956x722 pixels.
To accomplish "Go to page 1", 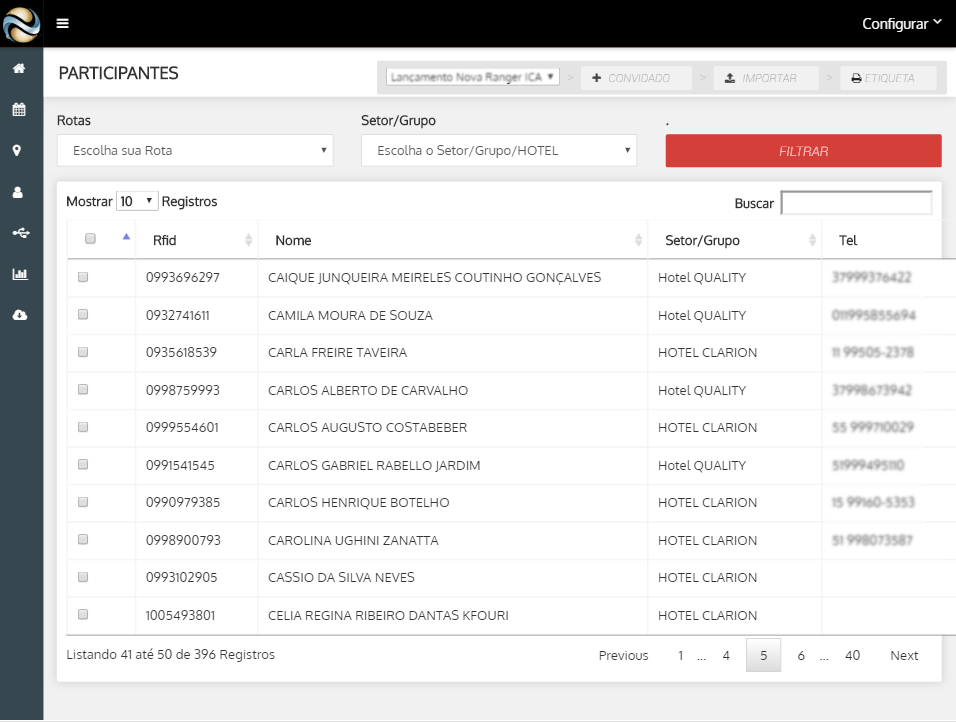I will tap(680, 656).
